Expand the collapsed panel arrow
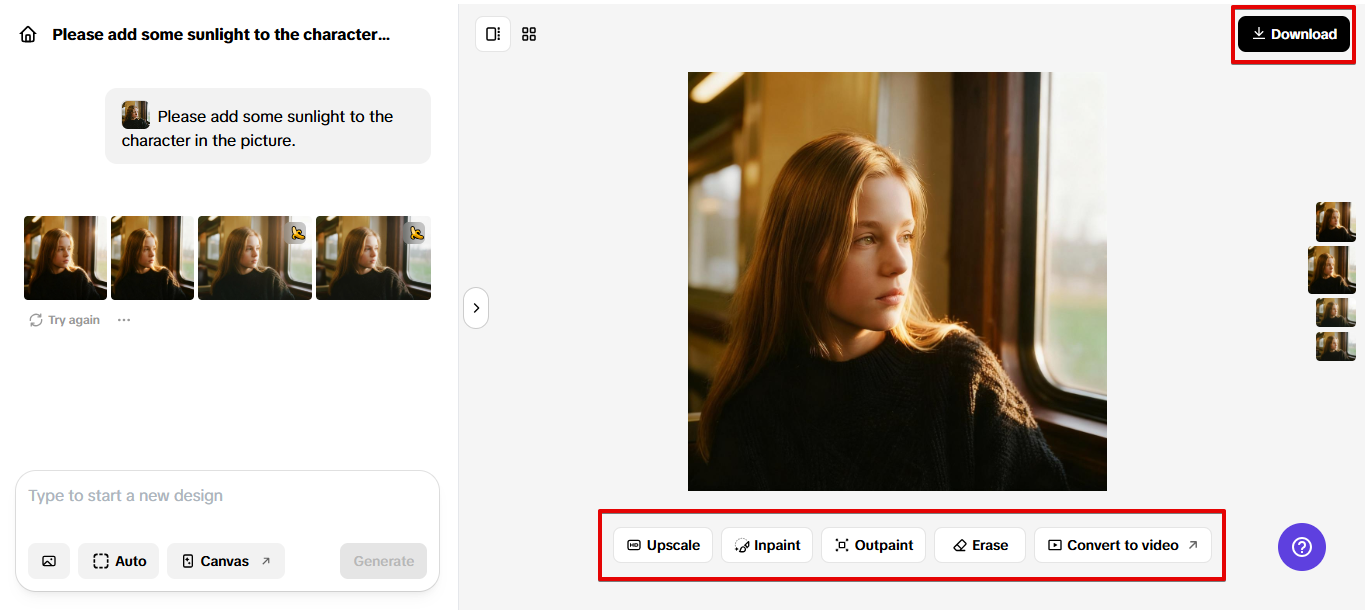 (476, 308)
